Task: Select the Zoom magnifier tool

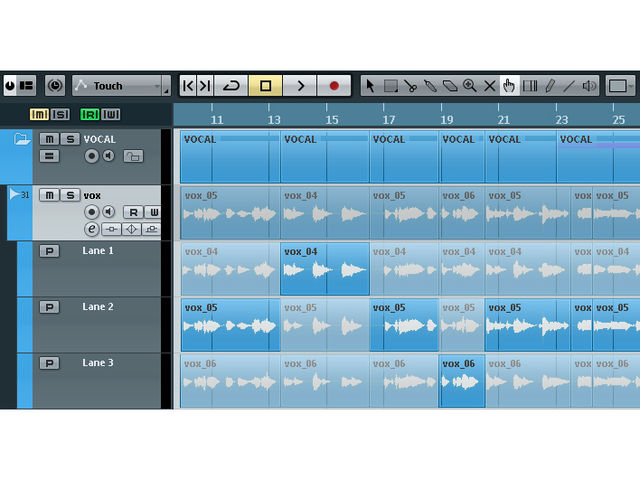Action: [x=469, y=86]
